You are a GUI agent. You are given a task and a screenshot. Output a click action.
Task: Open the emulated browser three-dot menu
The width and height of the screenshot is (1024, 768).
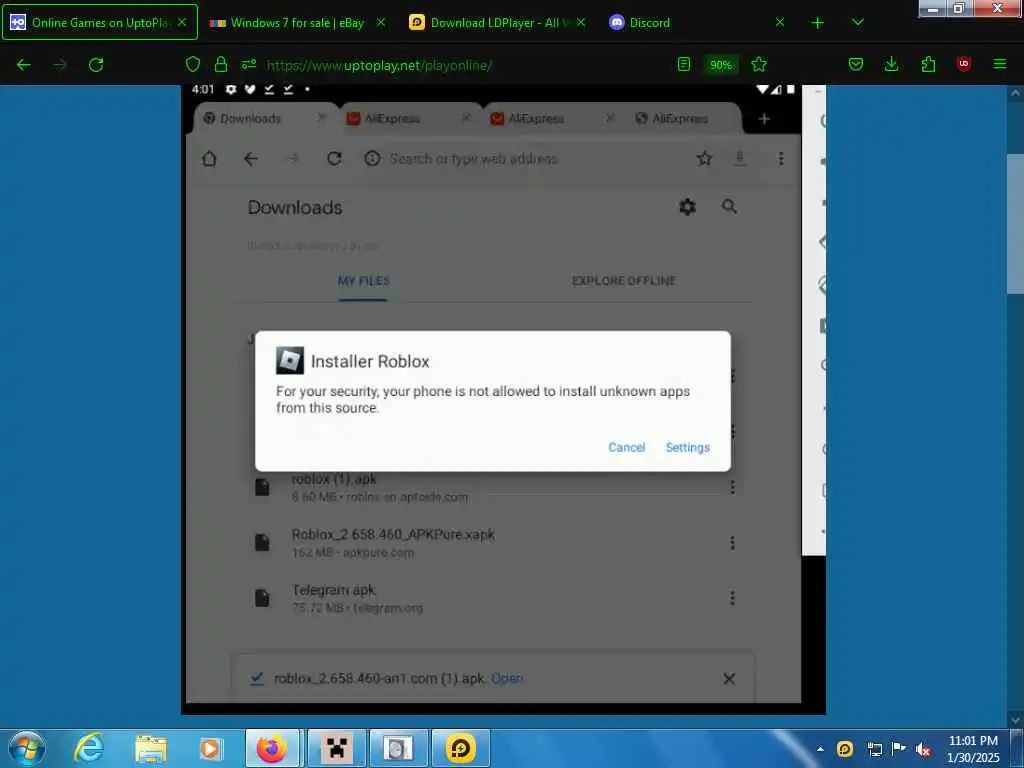click(x=780, y=159)
